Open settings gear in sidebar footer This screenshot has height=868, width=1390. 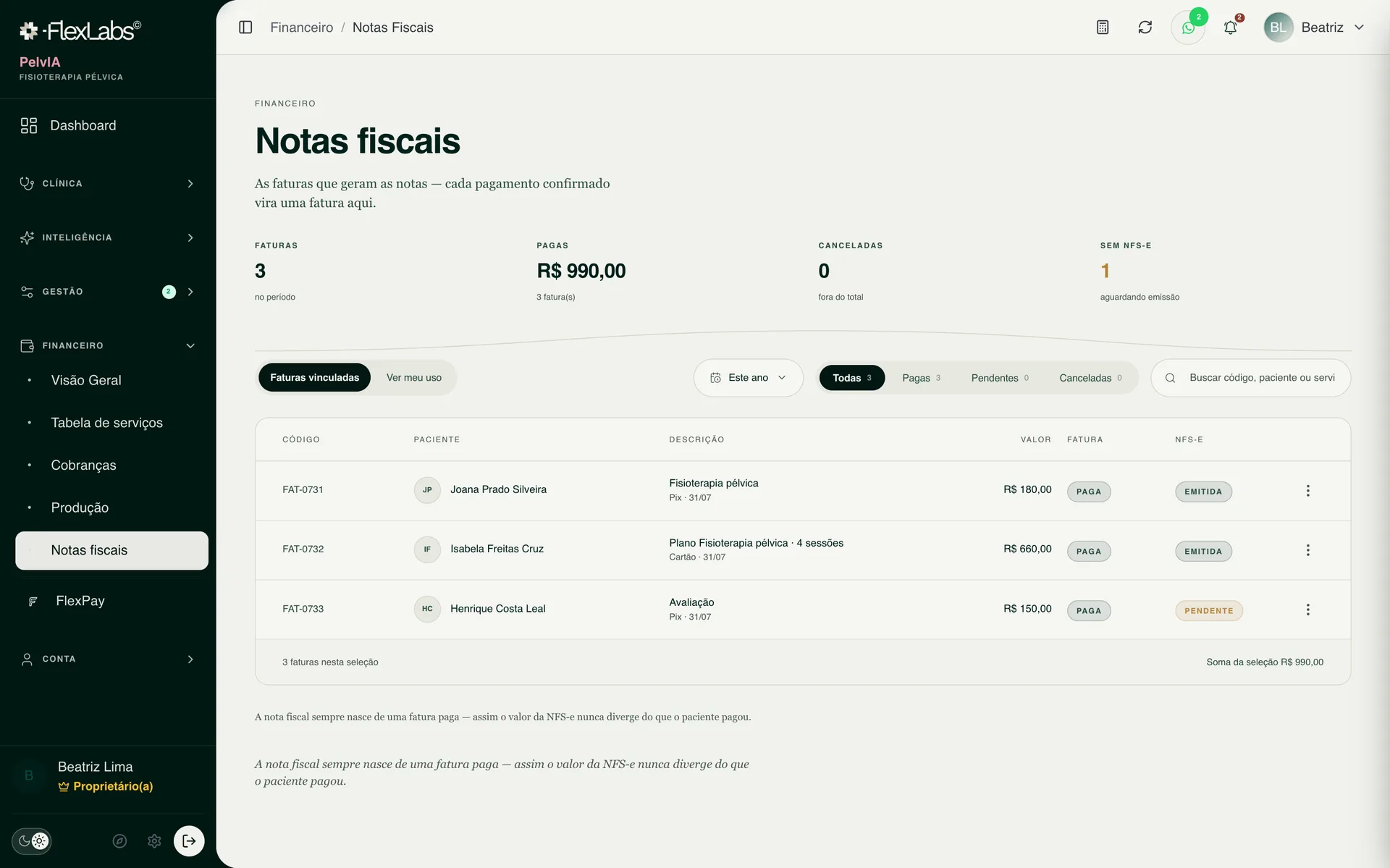(x=154, y=840)
